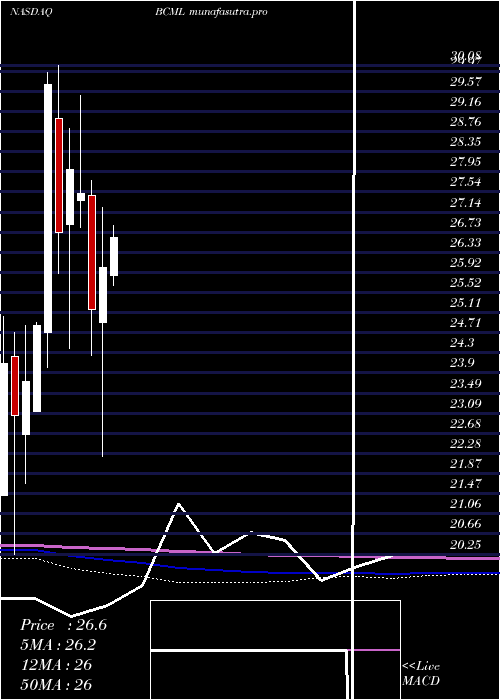This screenshot has height=700, width=500.
Task: Click the MACD line peak near 21.06
Action: click(x=179, y=504)
